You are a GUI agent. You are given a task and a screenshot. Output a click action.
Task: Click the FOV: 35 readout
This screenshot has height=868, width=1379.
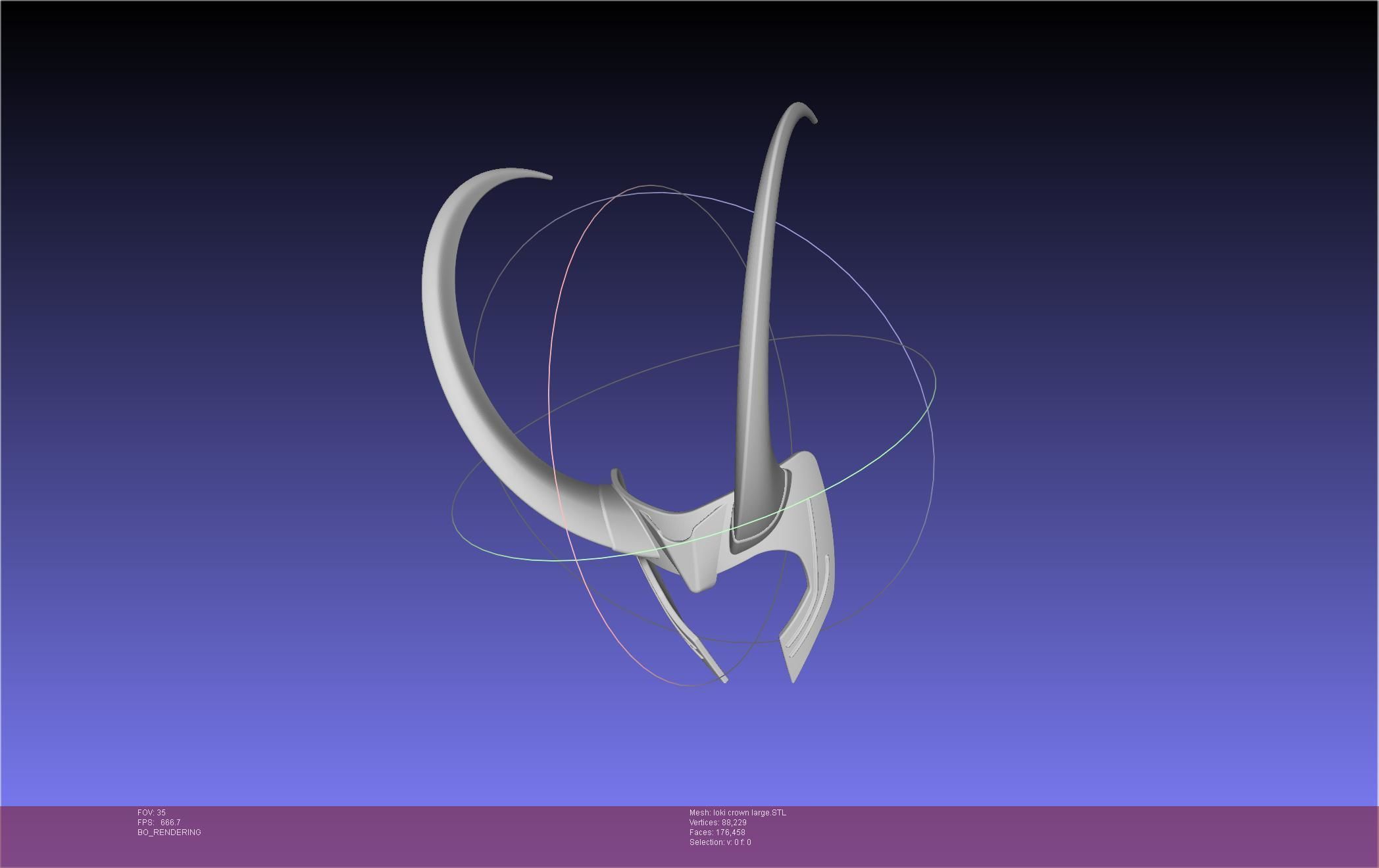[x=151, y=813]
